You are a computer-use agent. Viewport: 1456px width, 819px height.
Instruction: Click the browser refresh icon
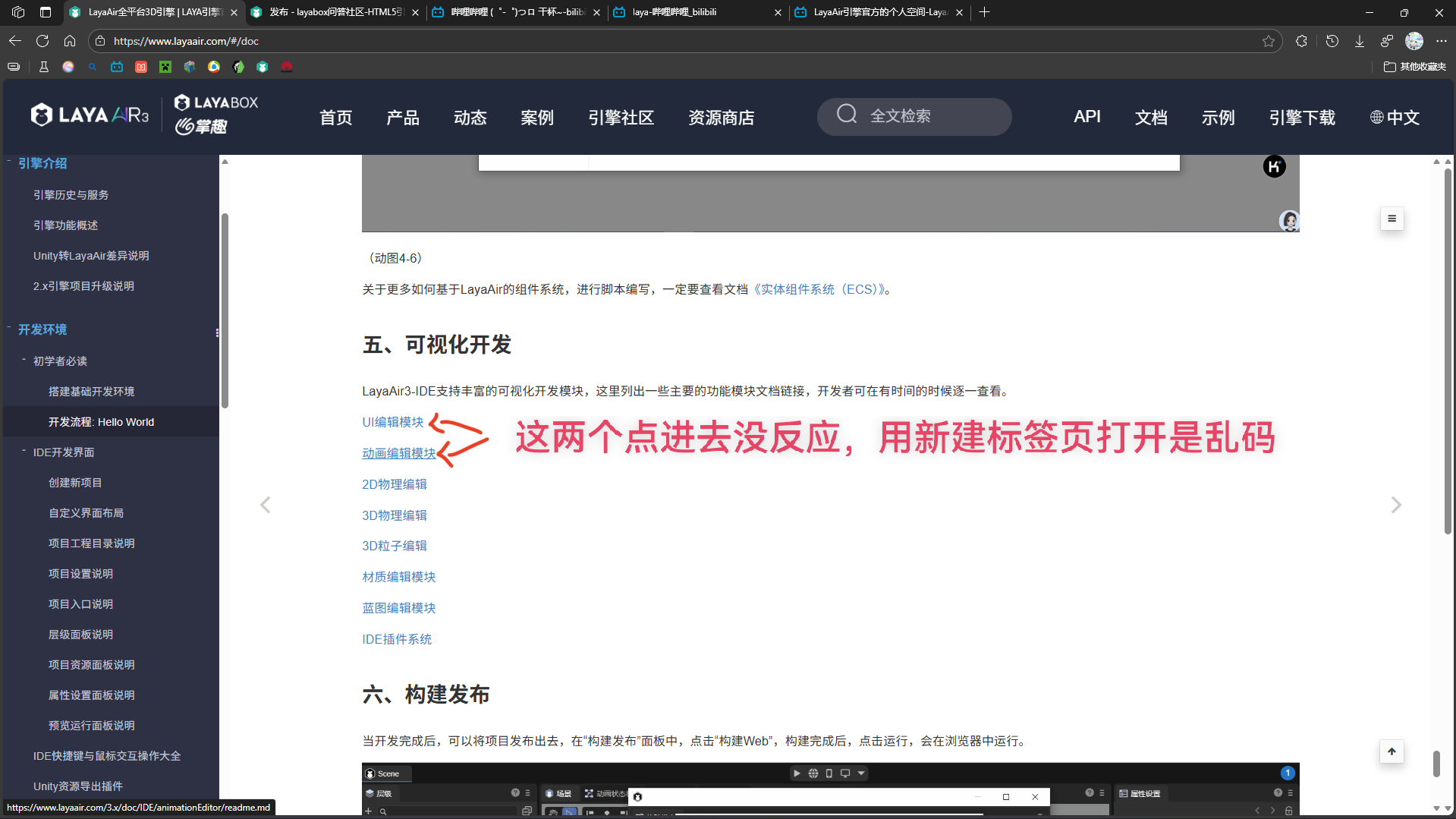coord(42,41)
